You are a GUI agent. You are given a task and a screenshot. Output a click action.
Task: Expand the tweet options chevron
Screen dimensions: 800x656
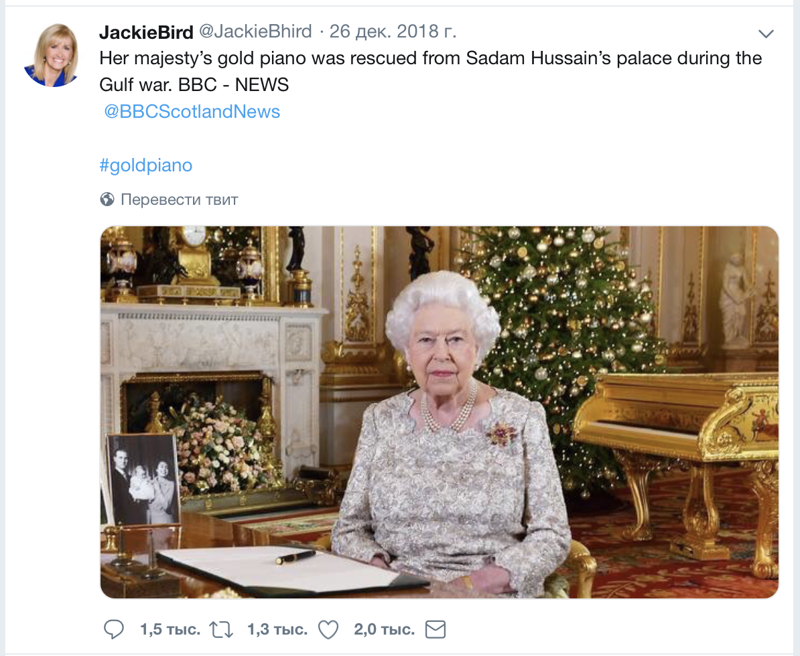pos(766,34)
